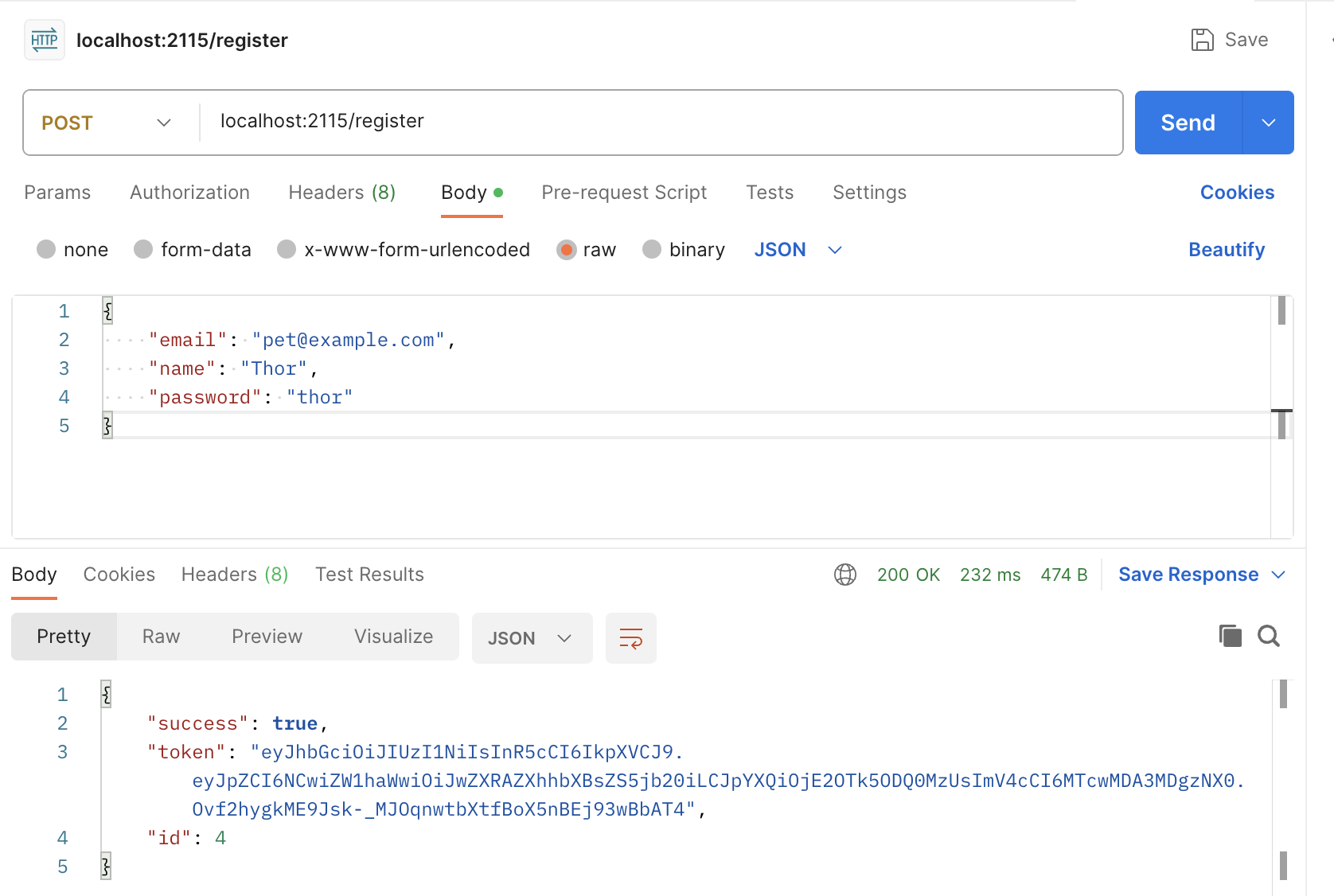Open the request body JSON format dropdown
Screen dimensions: 1334x896
tap(798, 250)
